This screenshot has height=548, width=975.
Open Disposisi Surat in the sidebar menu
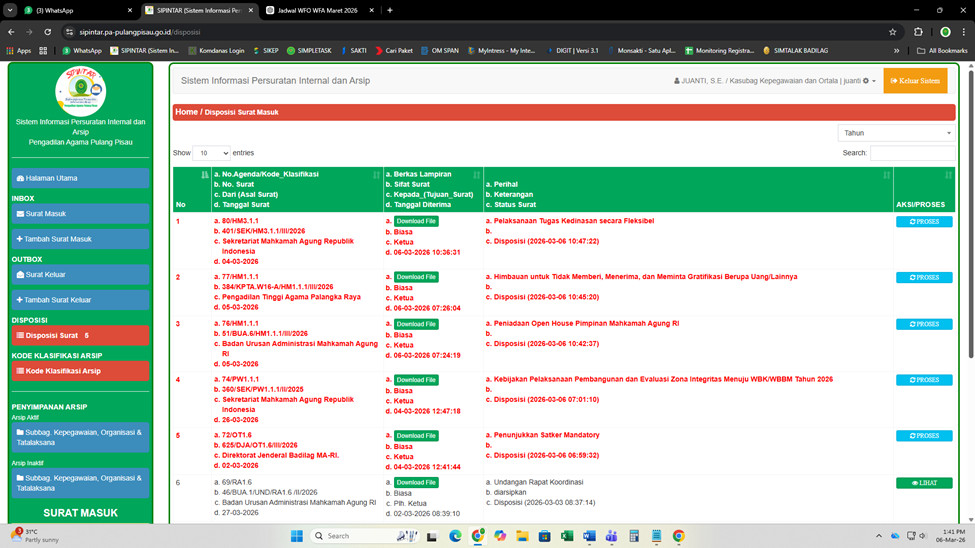(x=80, y=336)
